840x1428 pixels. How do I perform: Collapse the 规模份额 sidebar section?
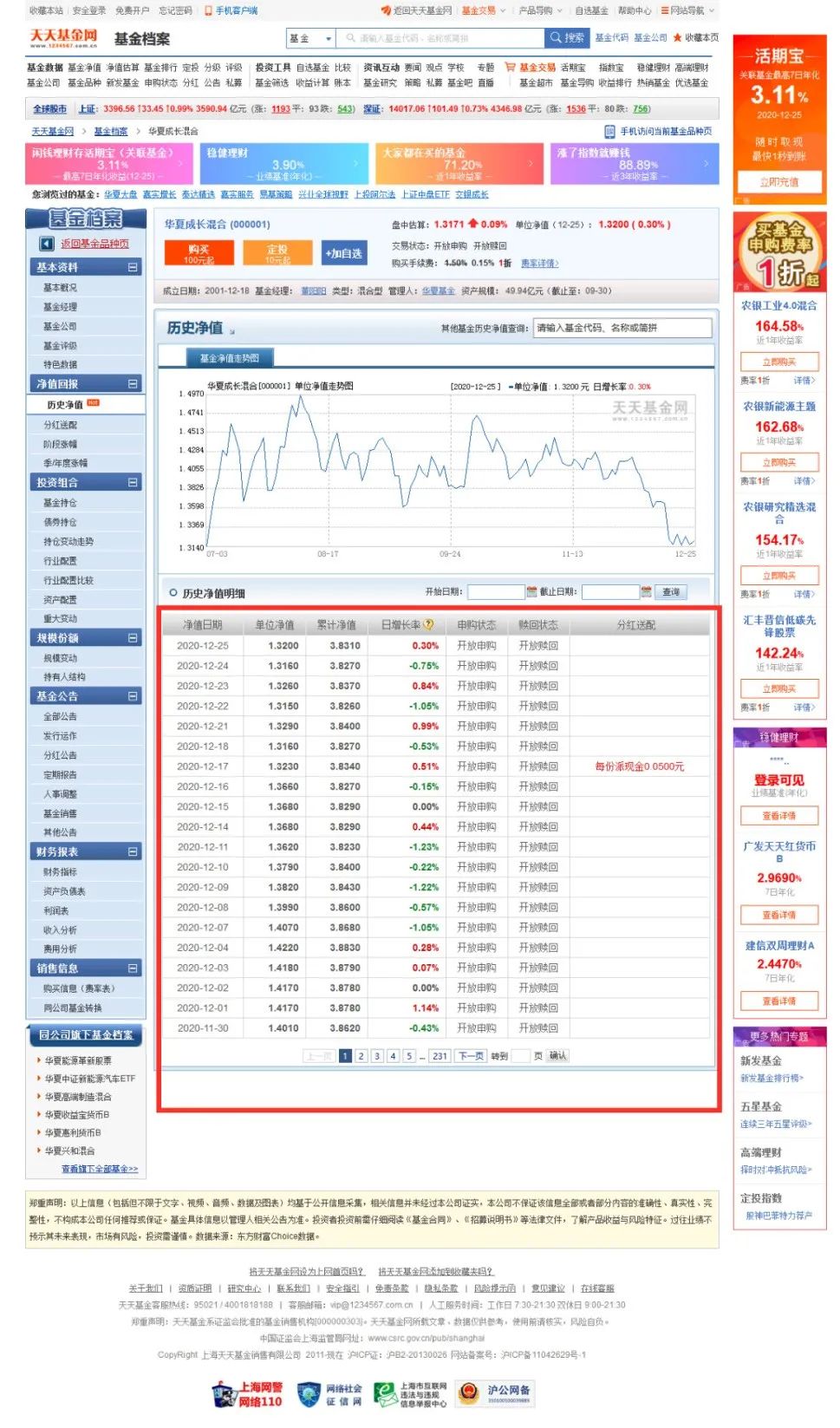tap(133, 637)
